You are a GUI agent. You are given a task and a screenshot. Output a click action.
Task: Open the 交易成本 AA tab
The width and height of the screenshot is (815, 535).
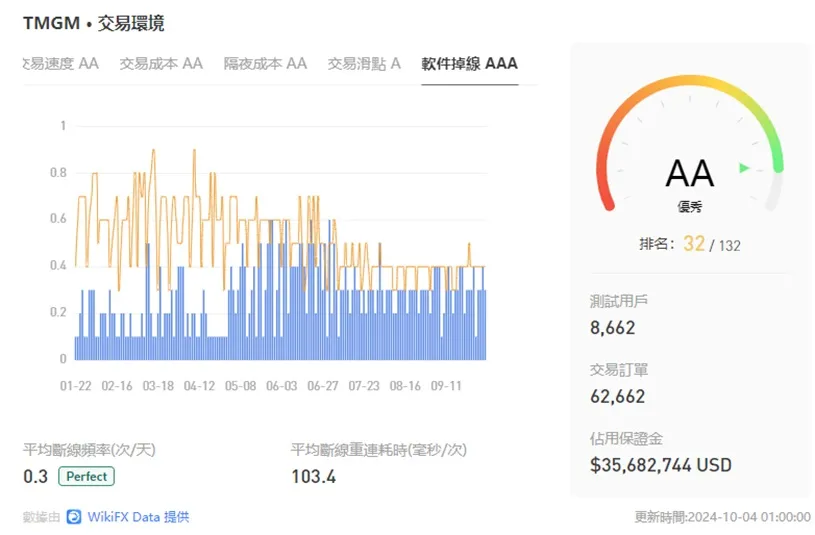161,63
